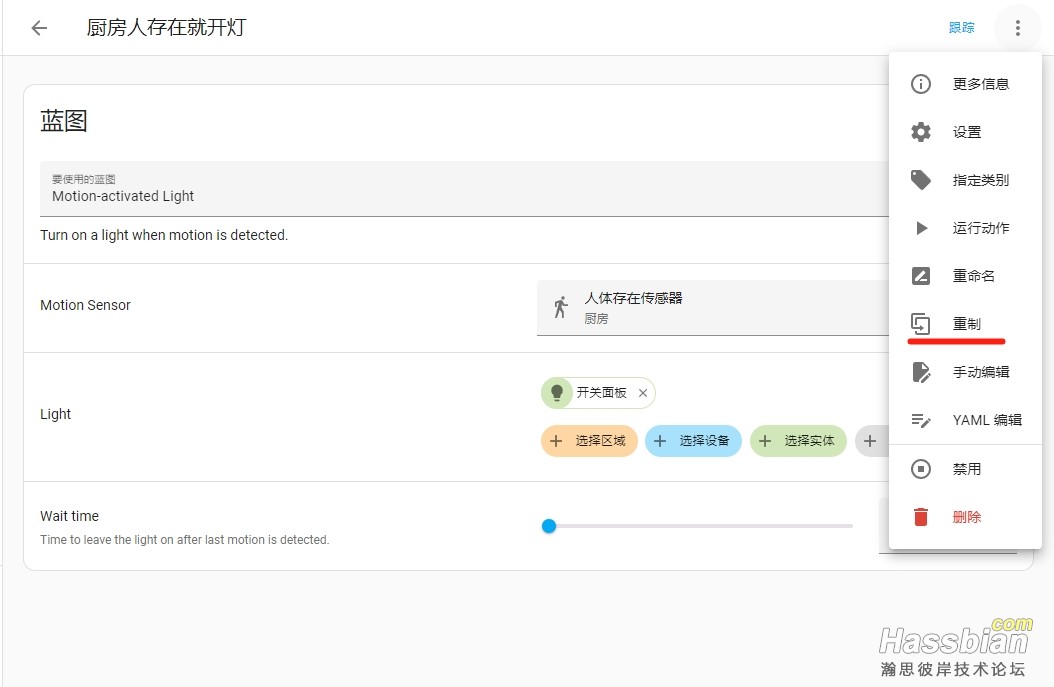Click the 厨房人存在就开灯 title

[167, 28]
